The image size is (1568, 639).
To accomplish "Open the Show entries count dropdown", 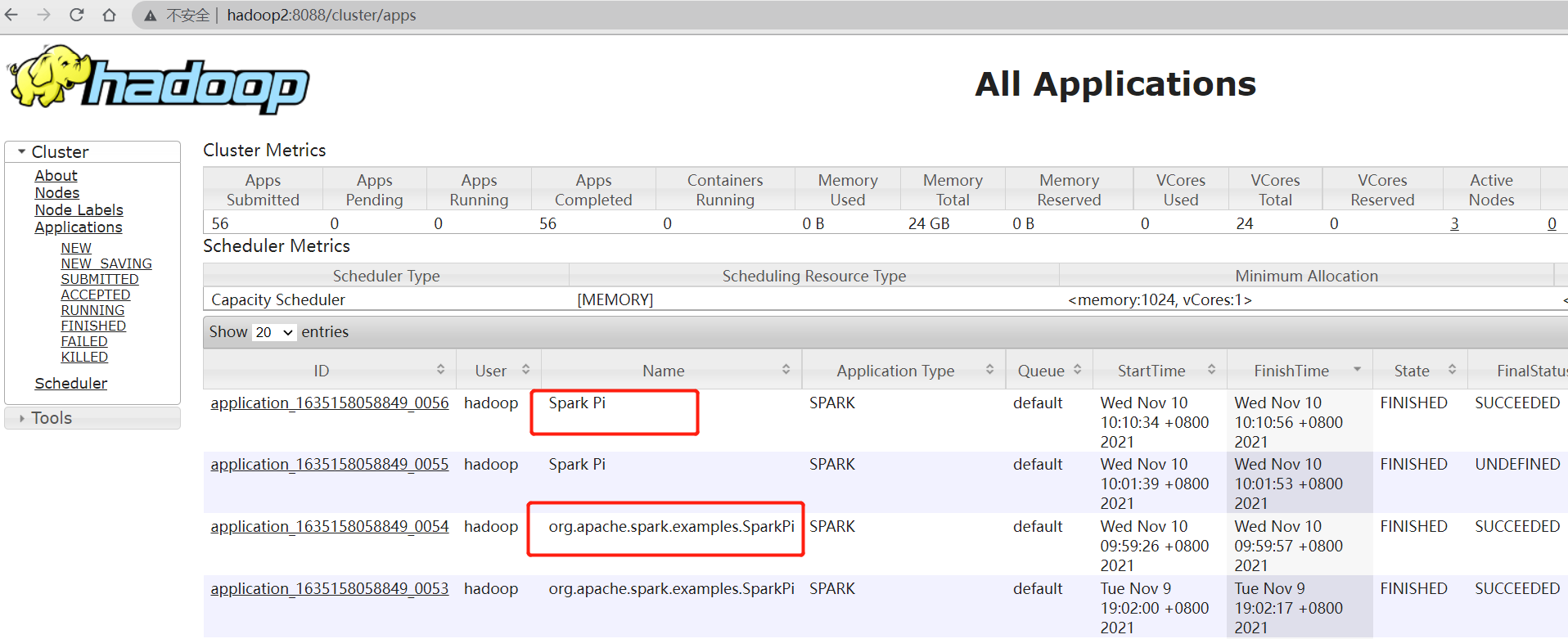I will click(x=274, y=332).
